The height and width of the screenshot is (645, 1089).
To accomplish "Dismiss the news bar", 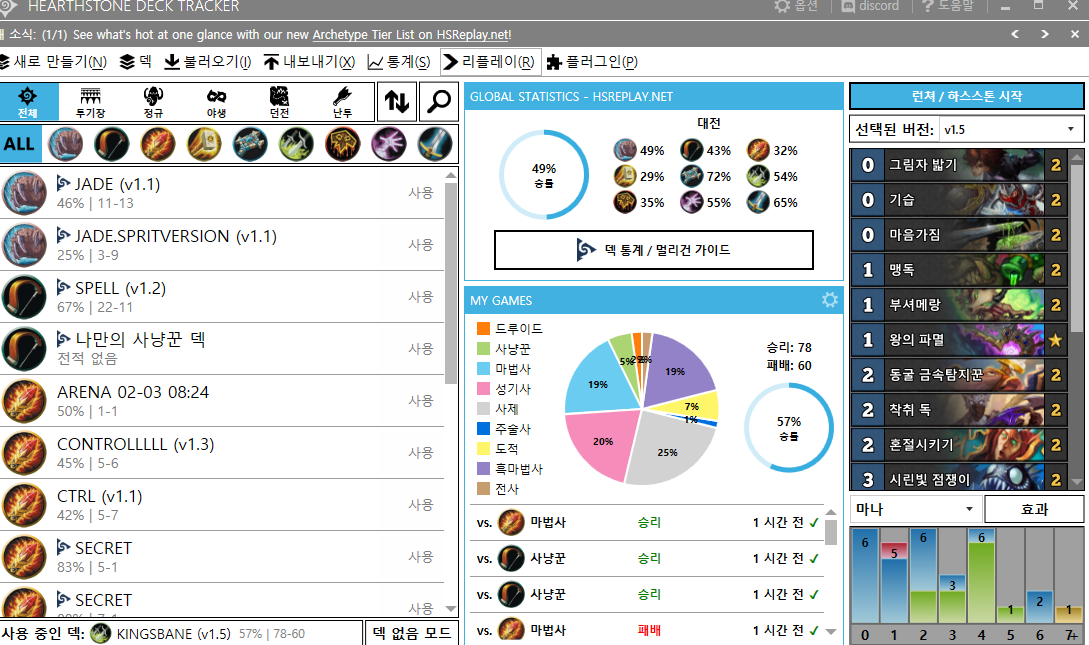I will click(x=1074, y=34).
